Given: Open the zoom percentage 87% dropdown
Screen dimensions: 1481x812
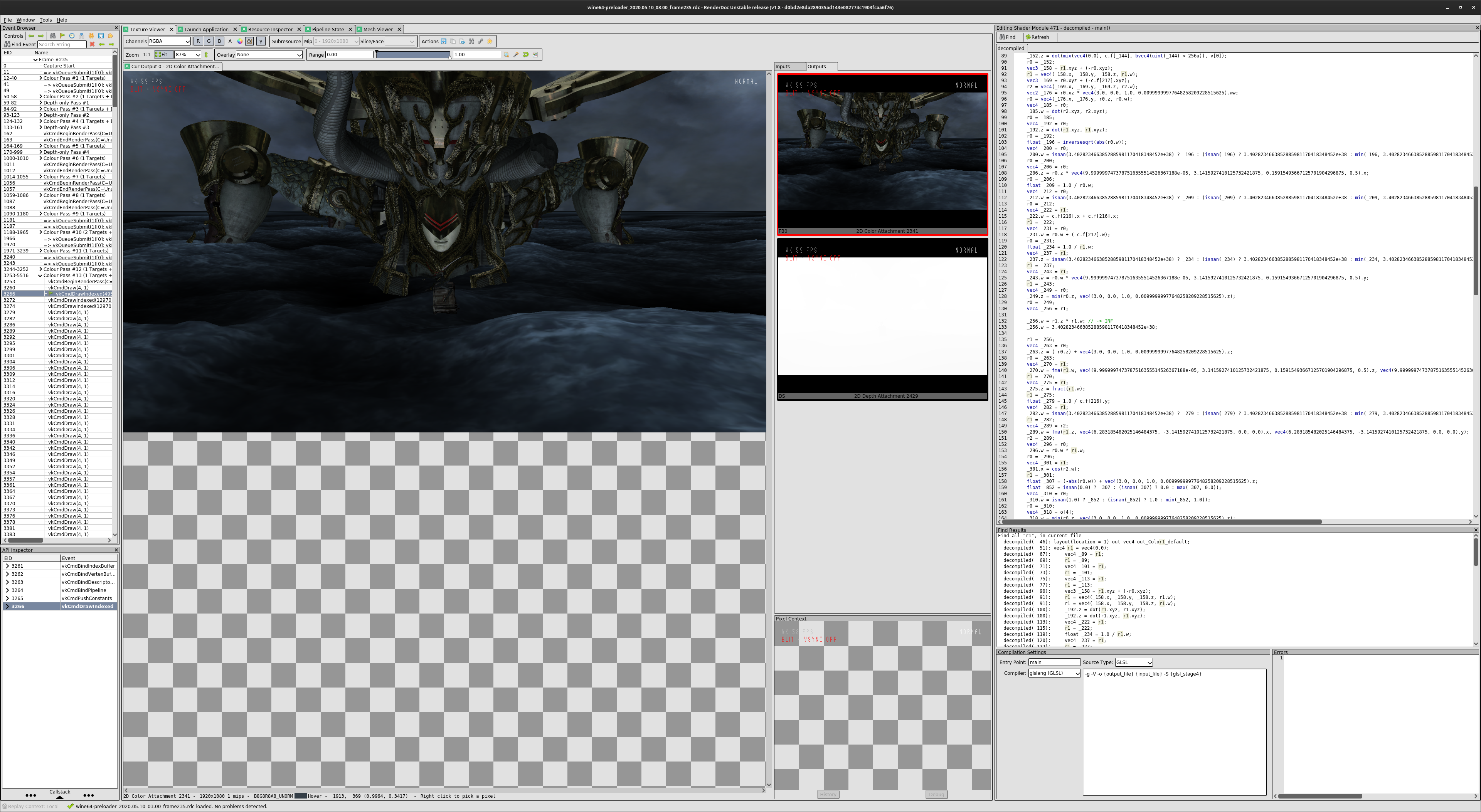Looking at the screenshot, I should tap(188, 55).
